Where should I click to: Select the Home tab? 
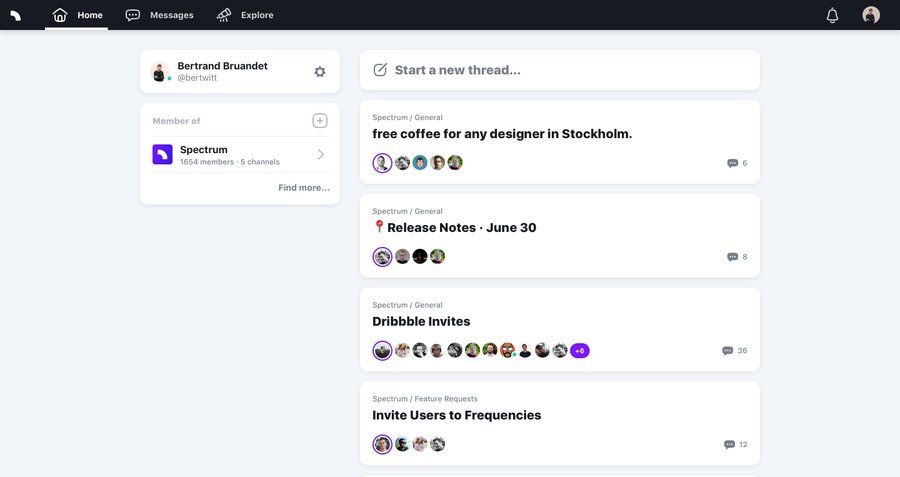pos(77,15)
